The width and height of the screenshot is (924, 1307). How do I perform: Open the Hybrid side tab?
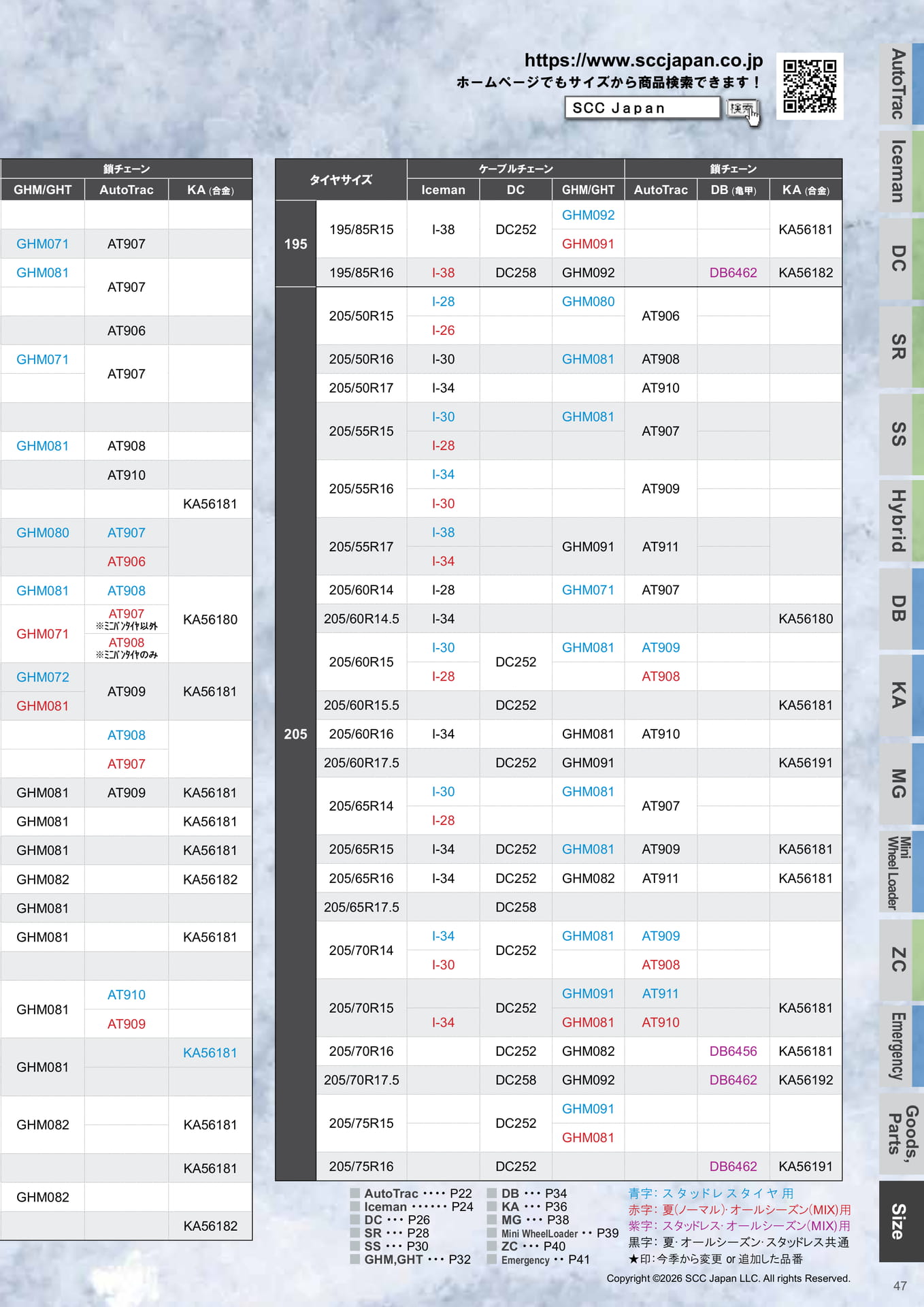(901, 521)
